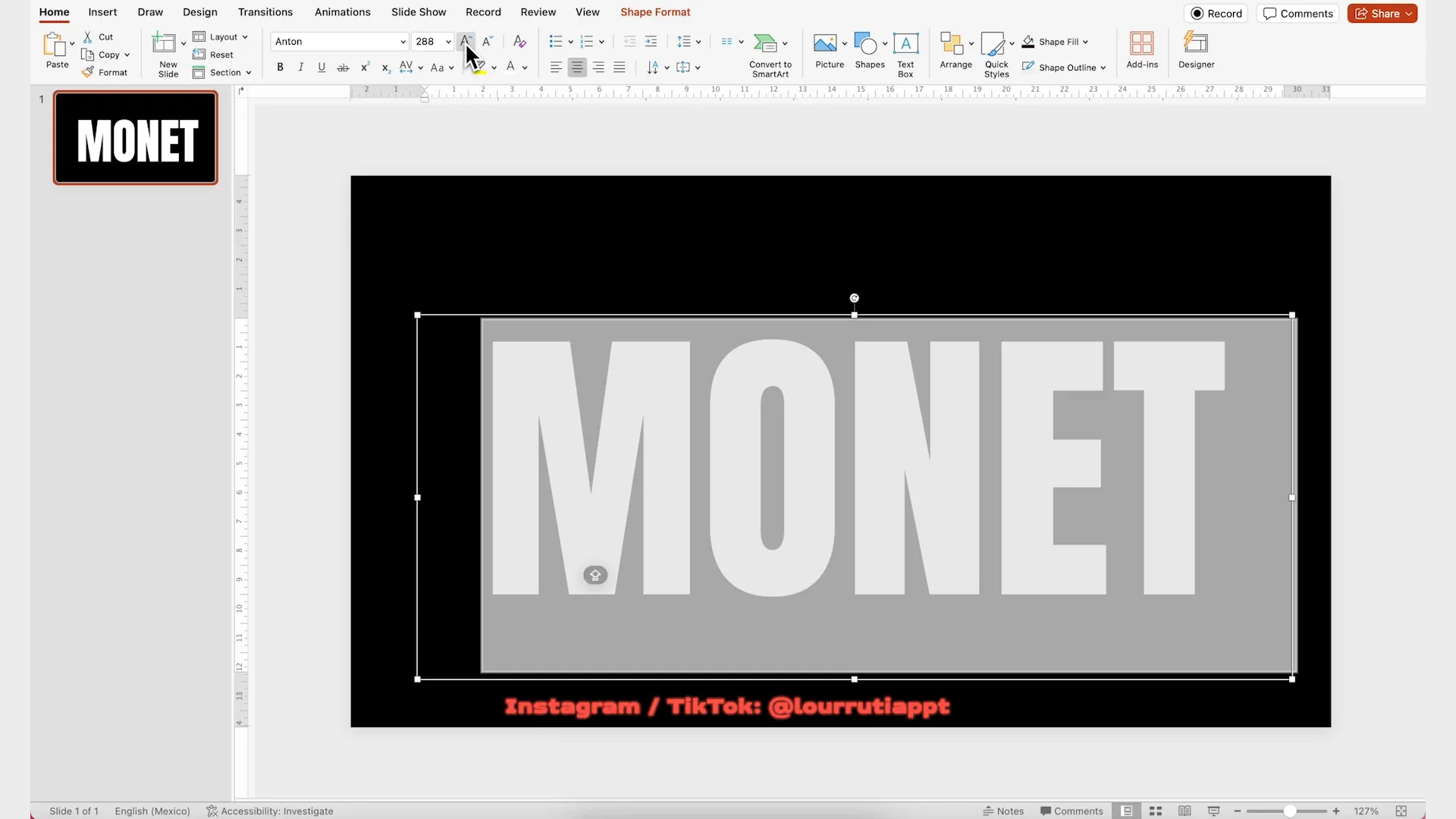Open the Shape Outline dropdown

(1064, 67)
